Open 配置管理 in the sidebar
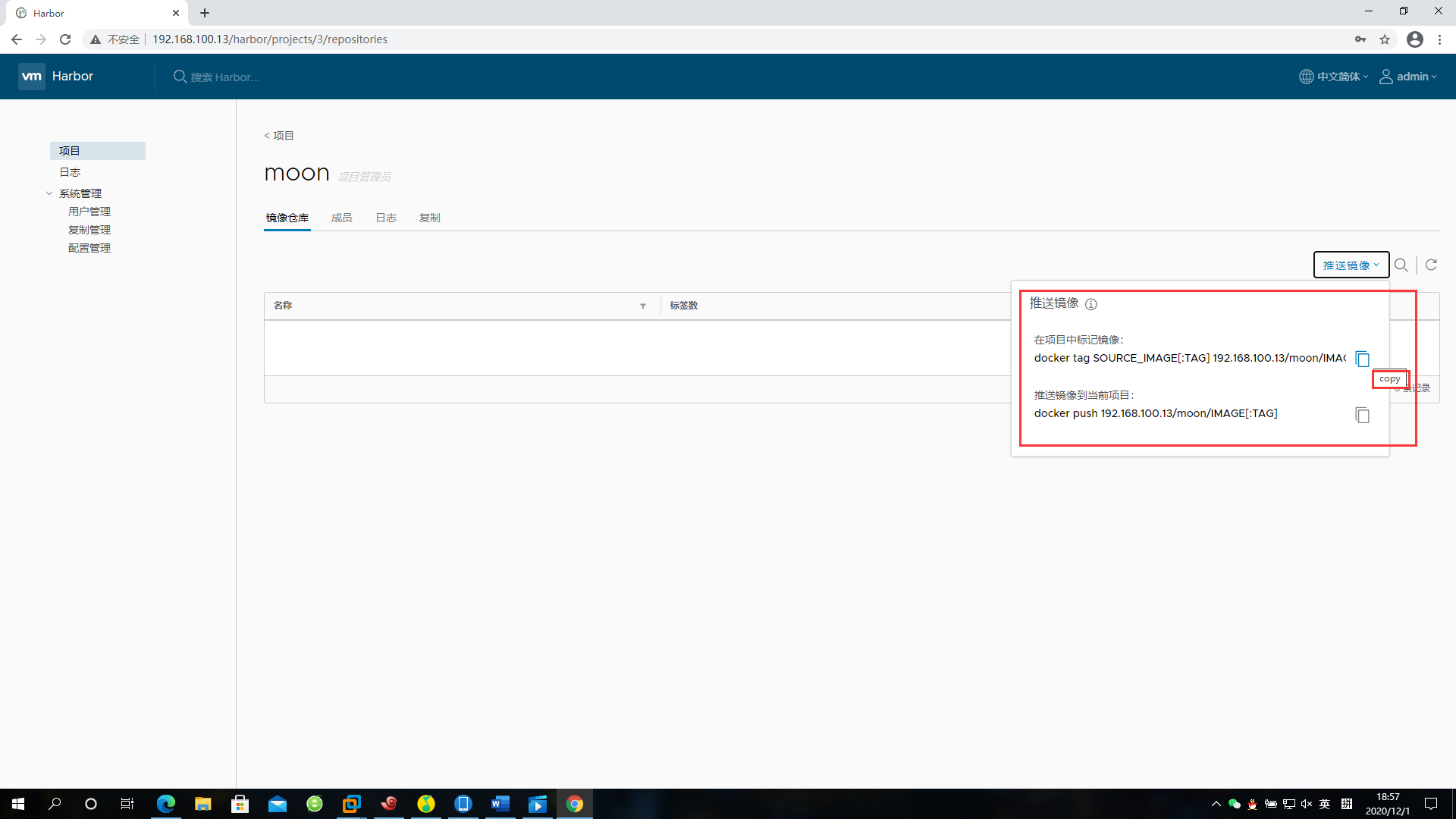 (89, 248)
